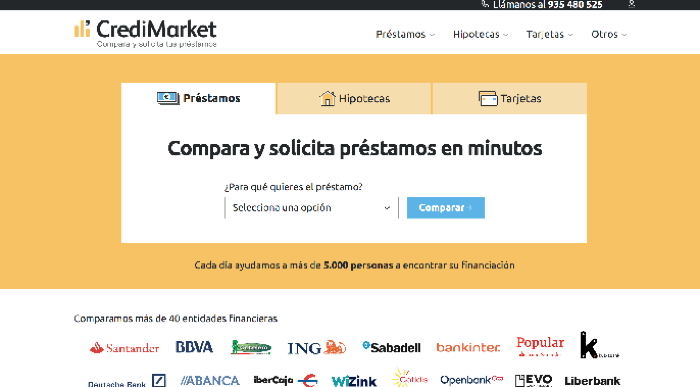Click the blue Comparar button
The width and height of the screenshot is (700, 387).
[x=446, y=208]
